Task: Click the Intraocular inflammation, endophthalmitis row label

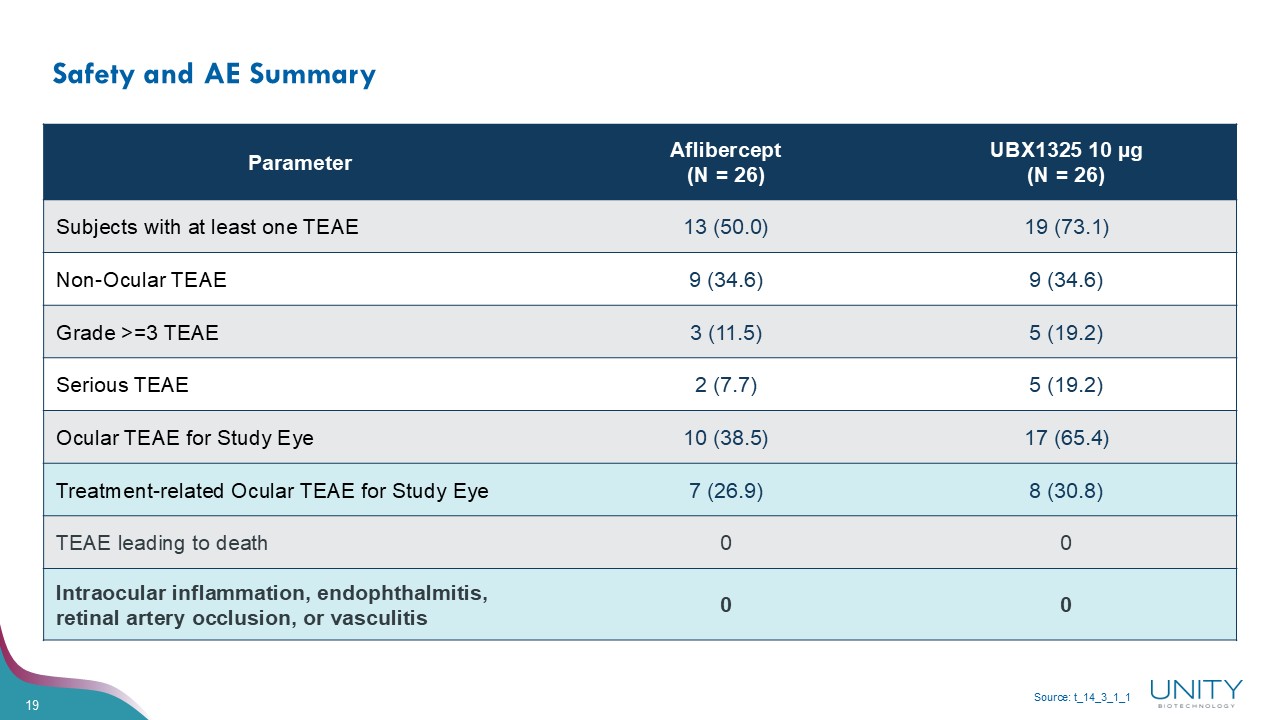Action: [272, 605]
